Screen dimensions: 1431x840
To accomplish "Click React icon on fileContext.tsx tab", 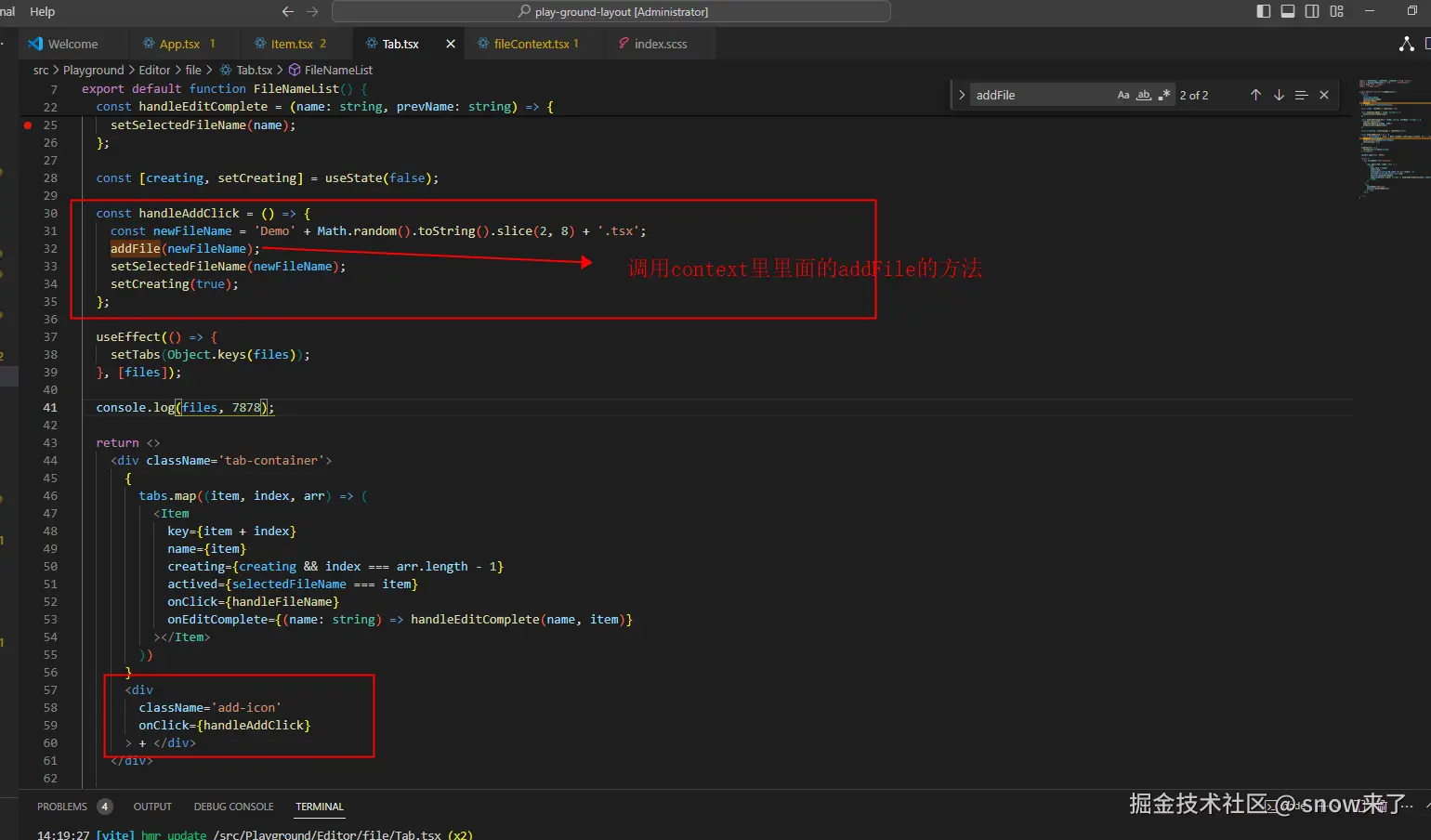I will (x=483, y=44).
